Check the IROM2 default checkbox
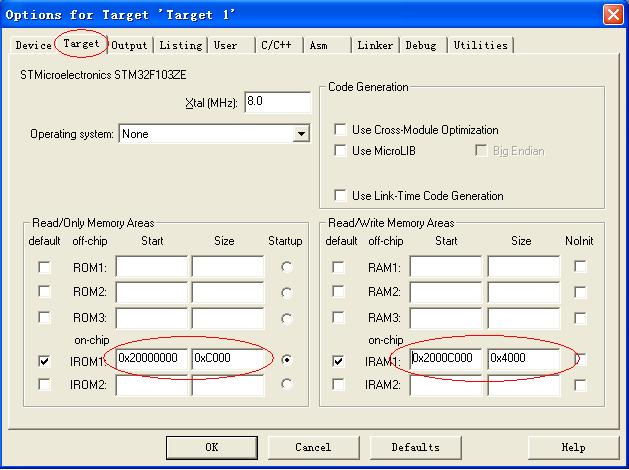The height and width of the screenshot is (470, 629). tap(44, 384)
